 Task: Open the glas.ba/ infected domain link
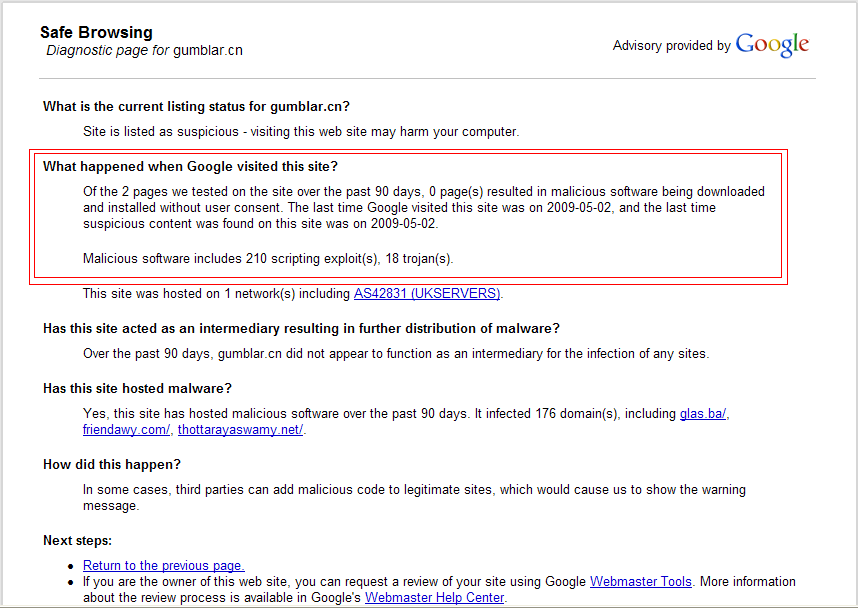point(703,414)
